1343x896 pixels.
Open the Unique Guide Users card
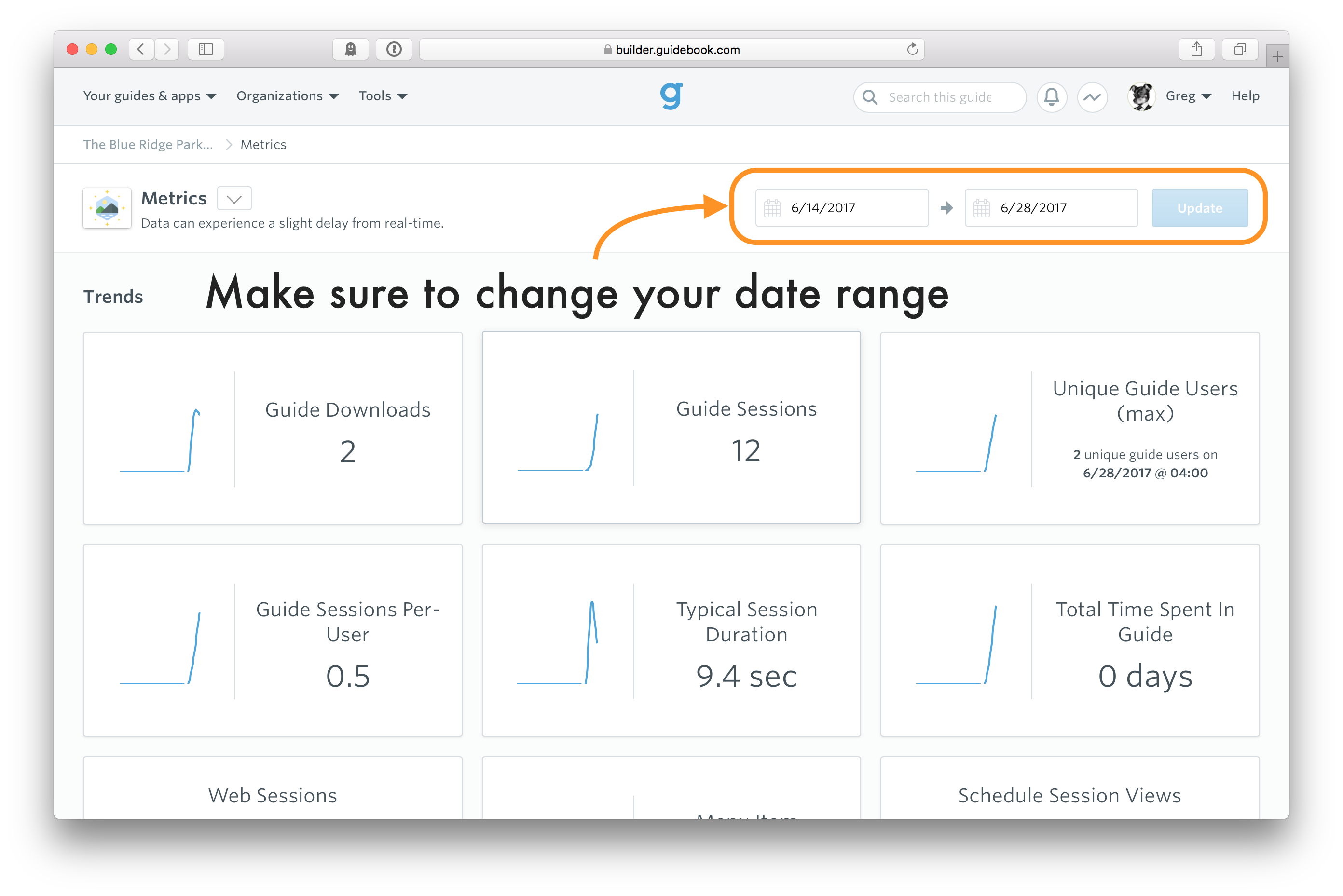point(1070,428)
